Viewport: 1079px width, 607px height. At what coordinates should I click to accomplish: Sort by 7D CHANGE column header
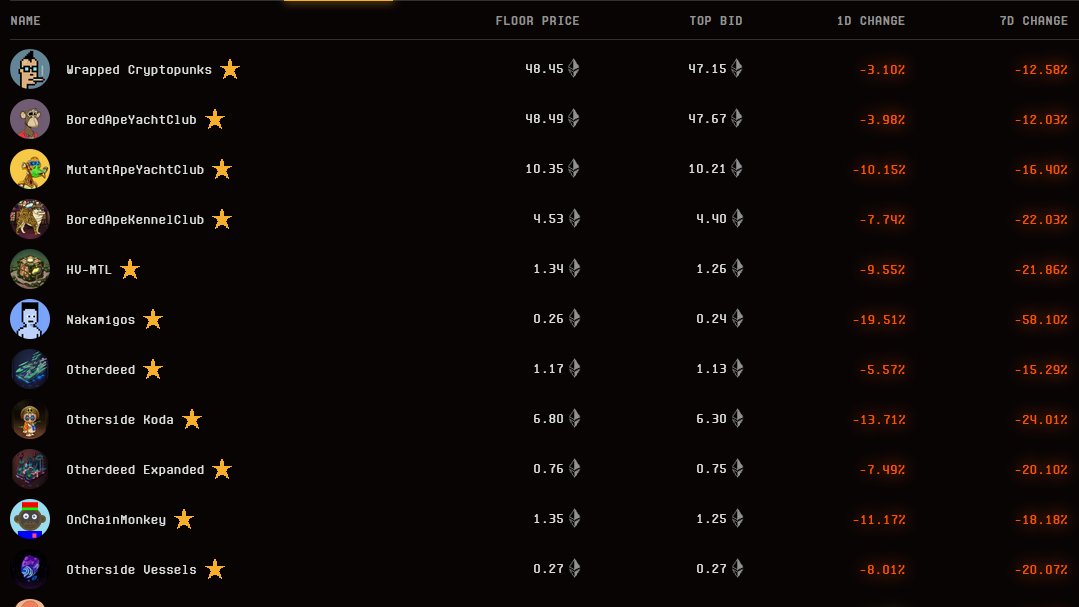(1034, 21)
